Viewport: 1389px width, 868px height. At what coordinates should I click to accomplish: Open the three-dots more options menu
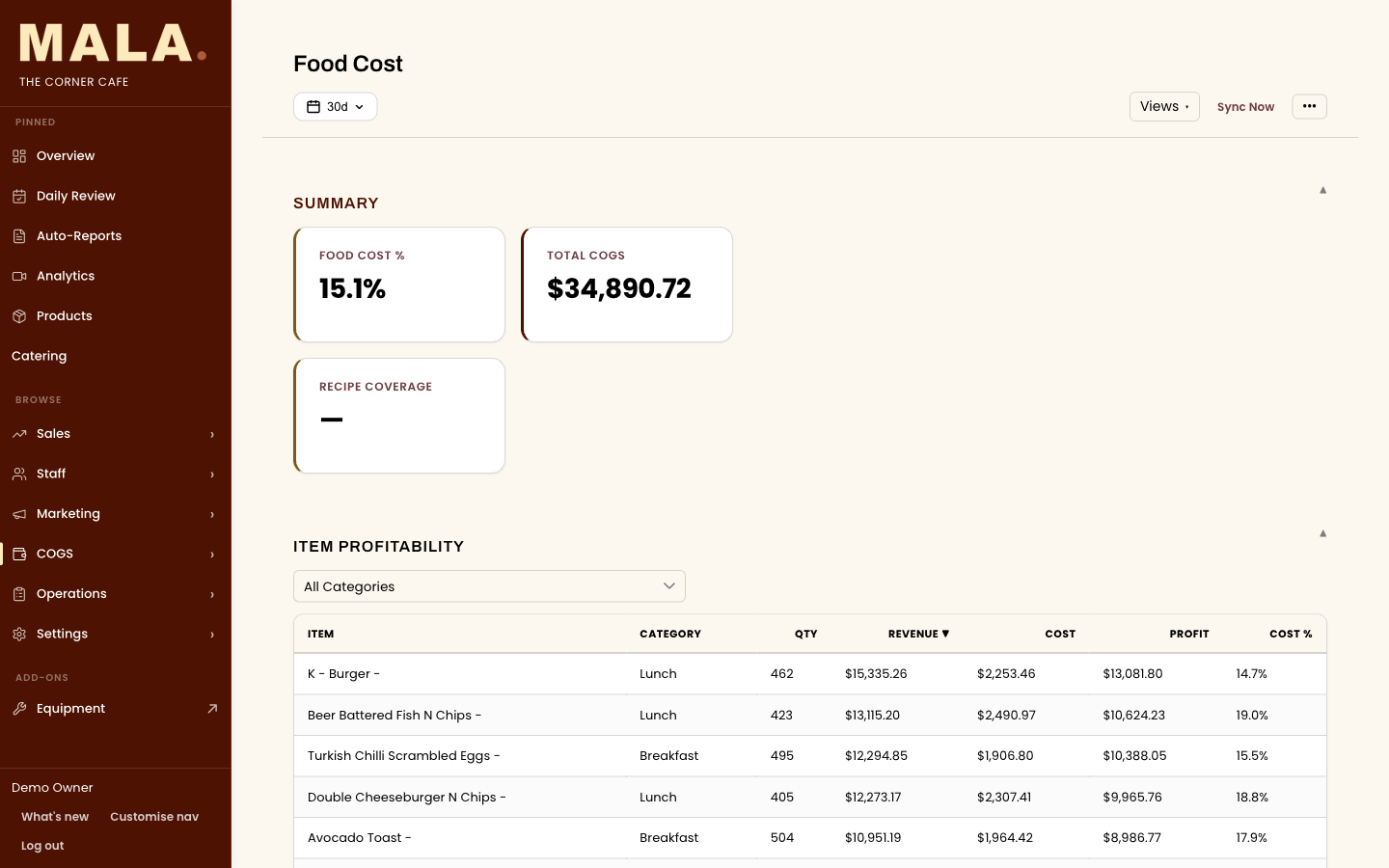tap(1309, 106)
